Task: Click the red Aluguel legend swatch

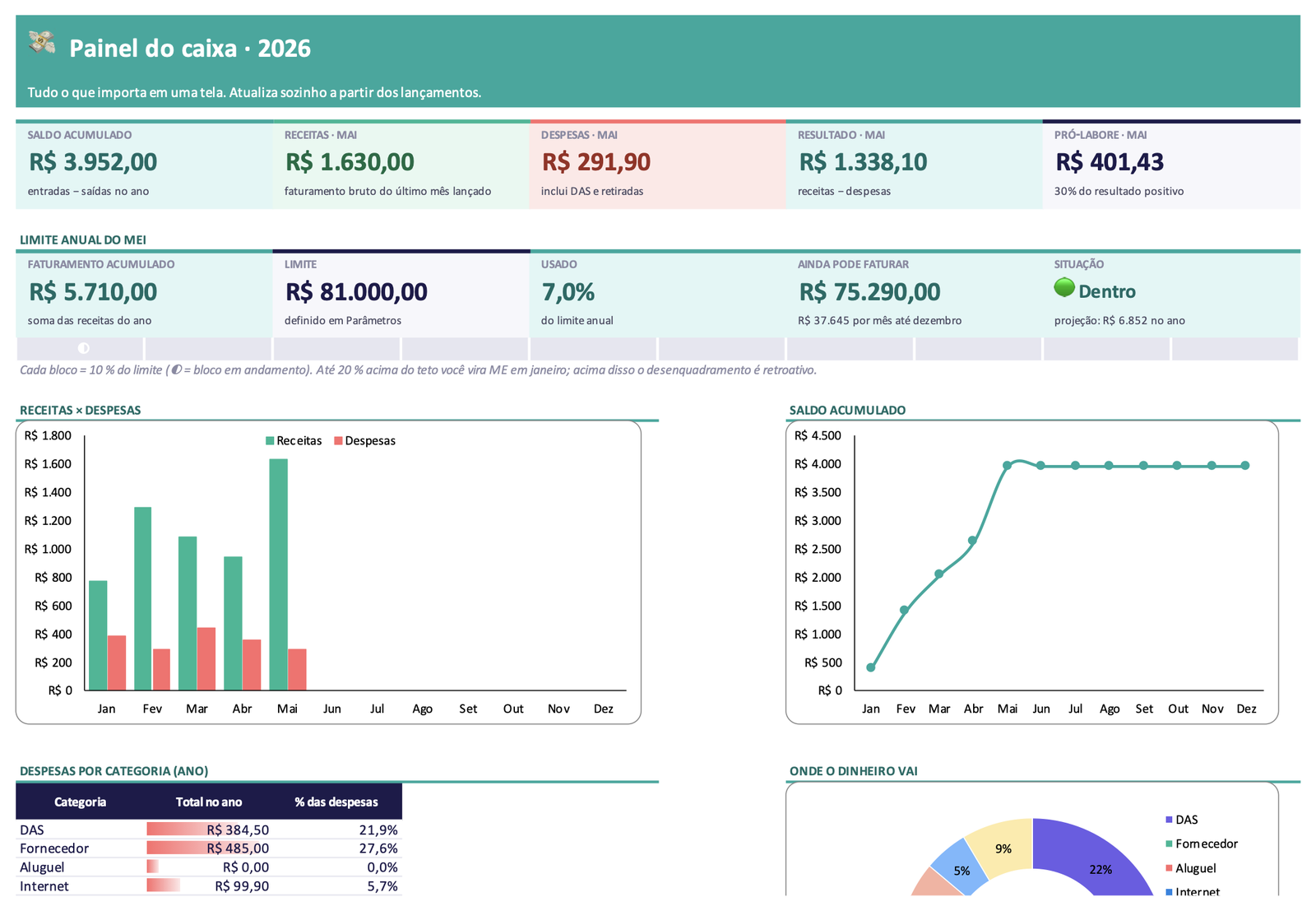Action: click(x=1169, y=868)
